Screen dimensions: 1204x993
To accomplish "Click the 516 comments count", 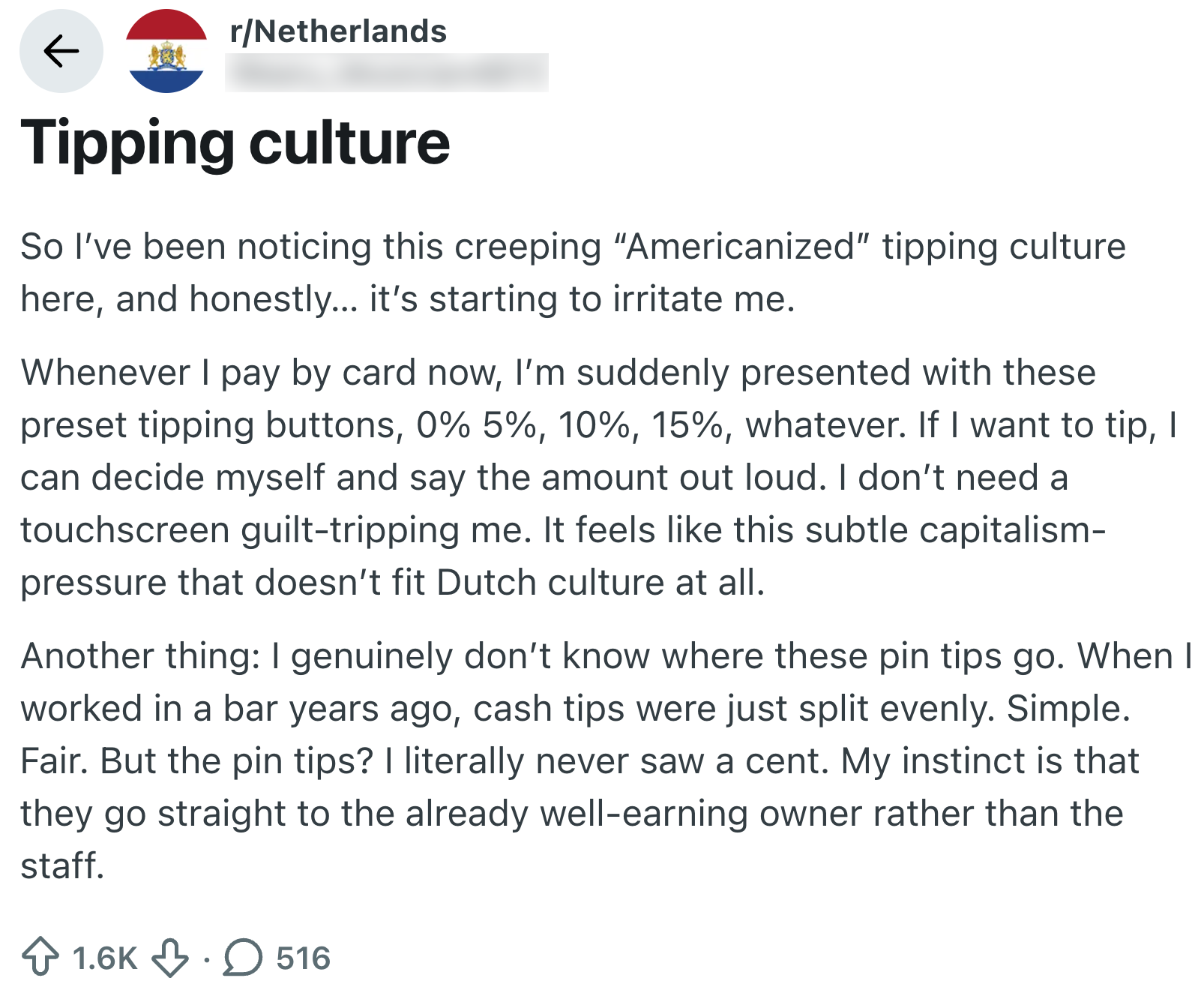I will (x=303, y=958).
